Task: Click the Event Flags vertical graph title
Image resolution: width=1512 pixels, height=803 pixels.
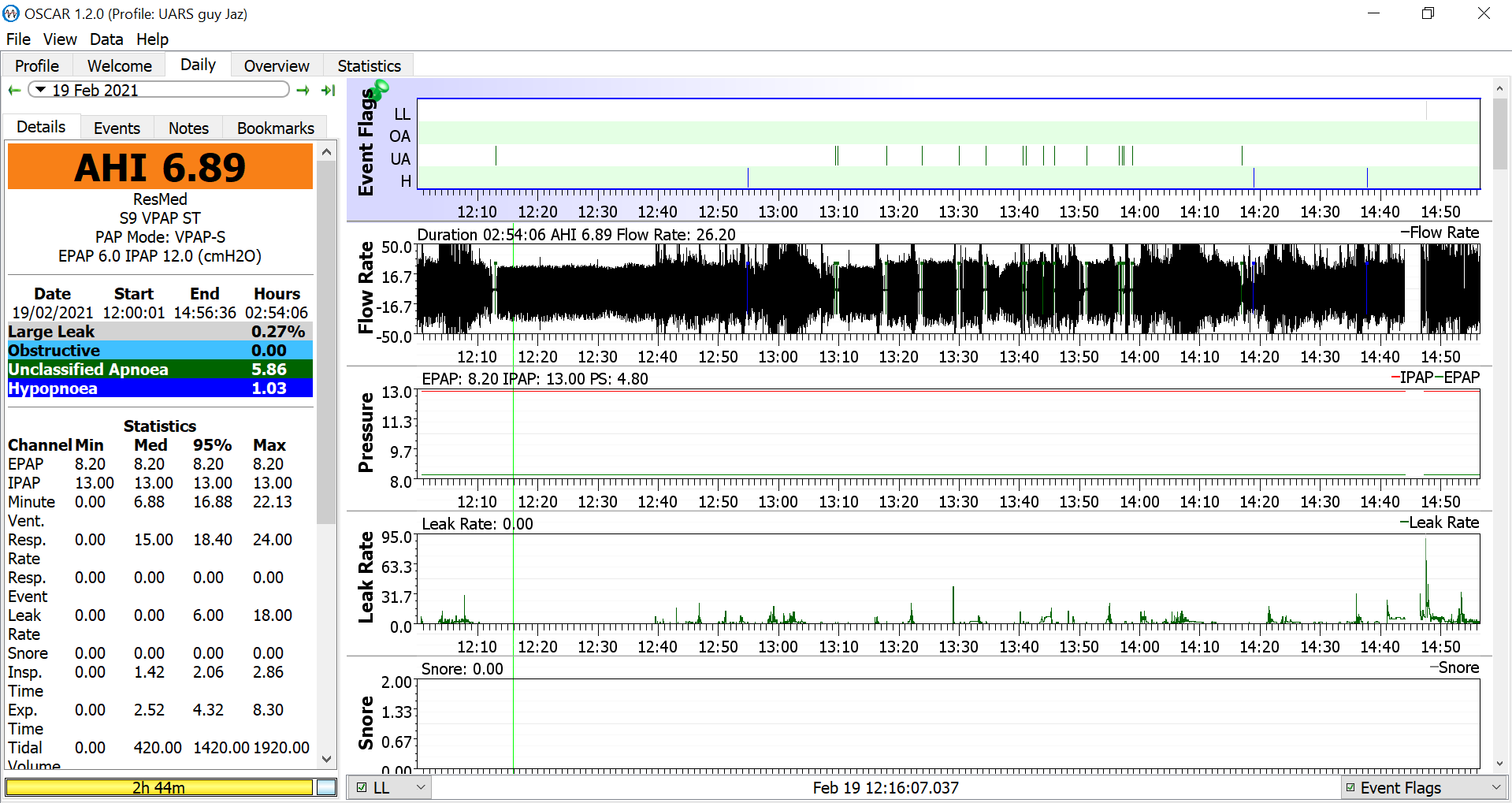Action: (x=366, y=142)
